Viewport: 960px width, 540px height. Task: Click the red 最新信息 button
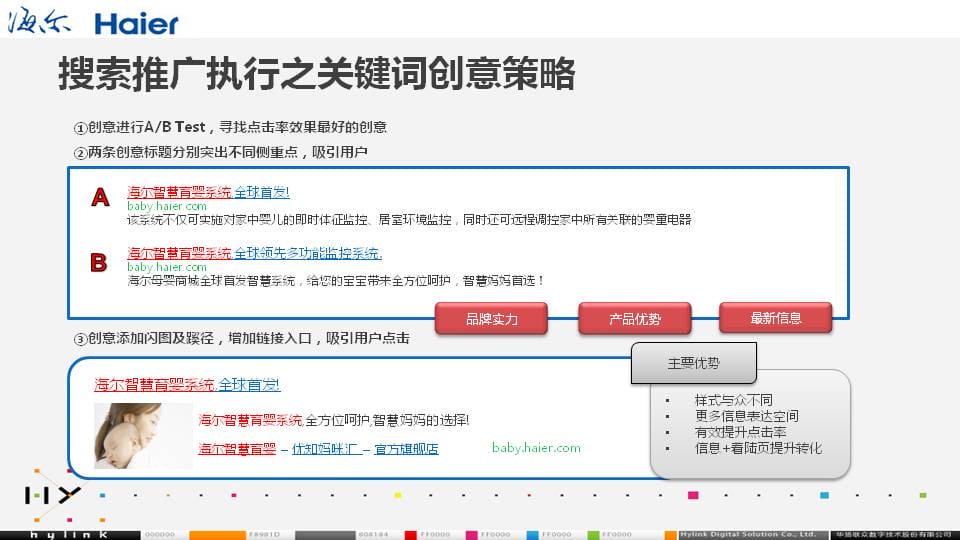(x=776, y=318)
